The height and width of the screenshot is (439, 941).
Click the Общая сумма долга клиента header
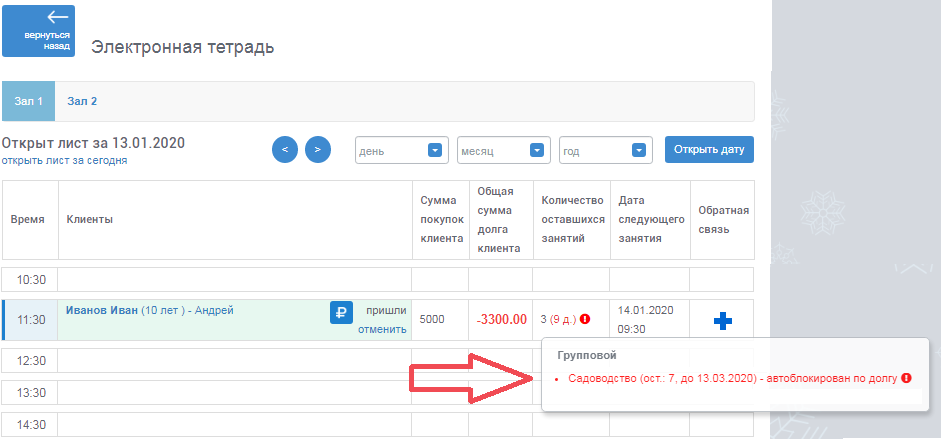click(499, 220)
